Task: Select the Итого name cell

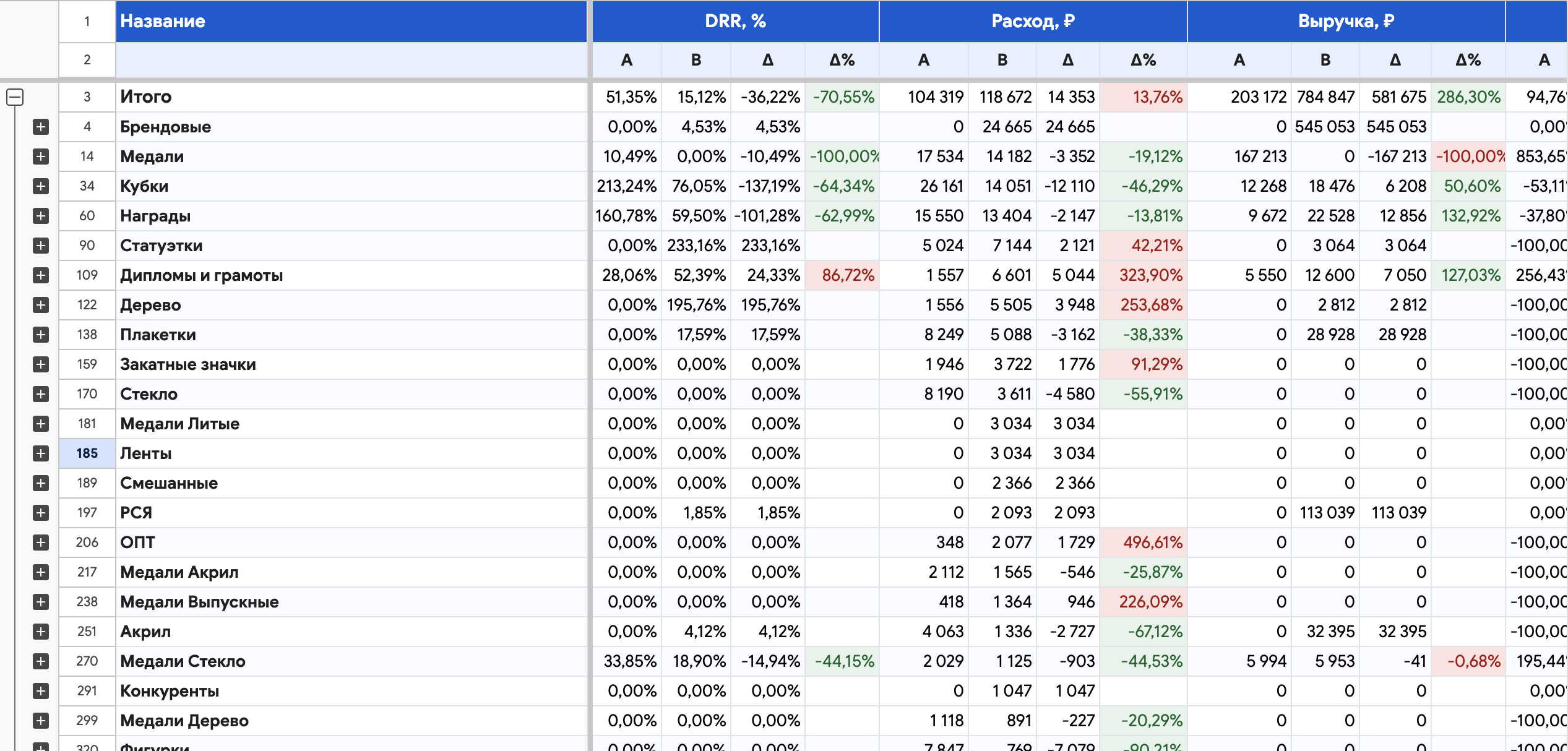Action: click(x=351, y=97)
